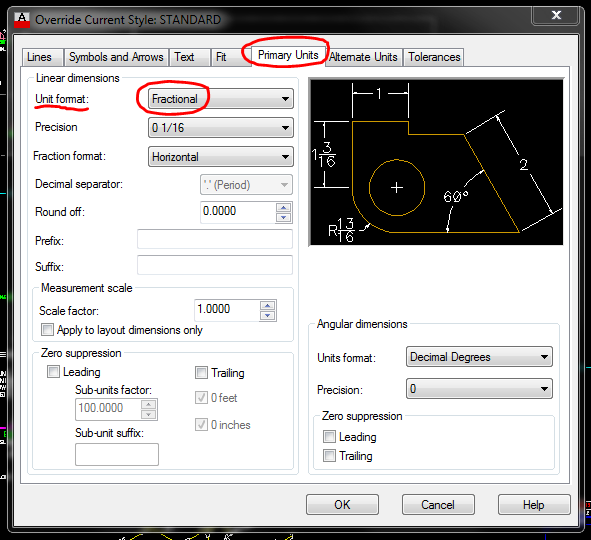Confirm with the OK button

(x=342, y=505)
